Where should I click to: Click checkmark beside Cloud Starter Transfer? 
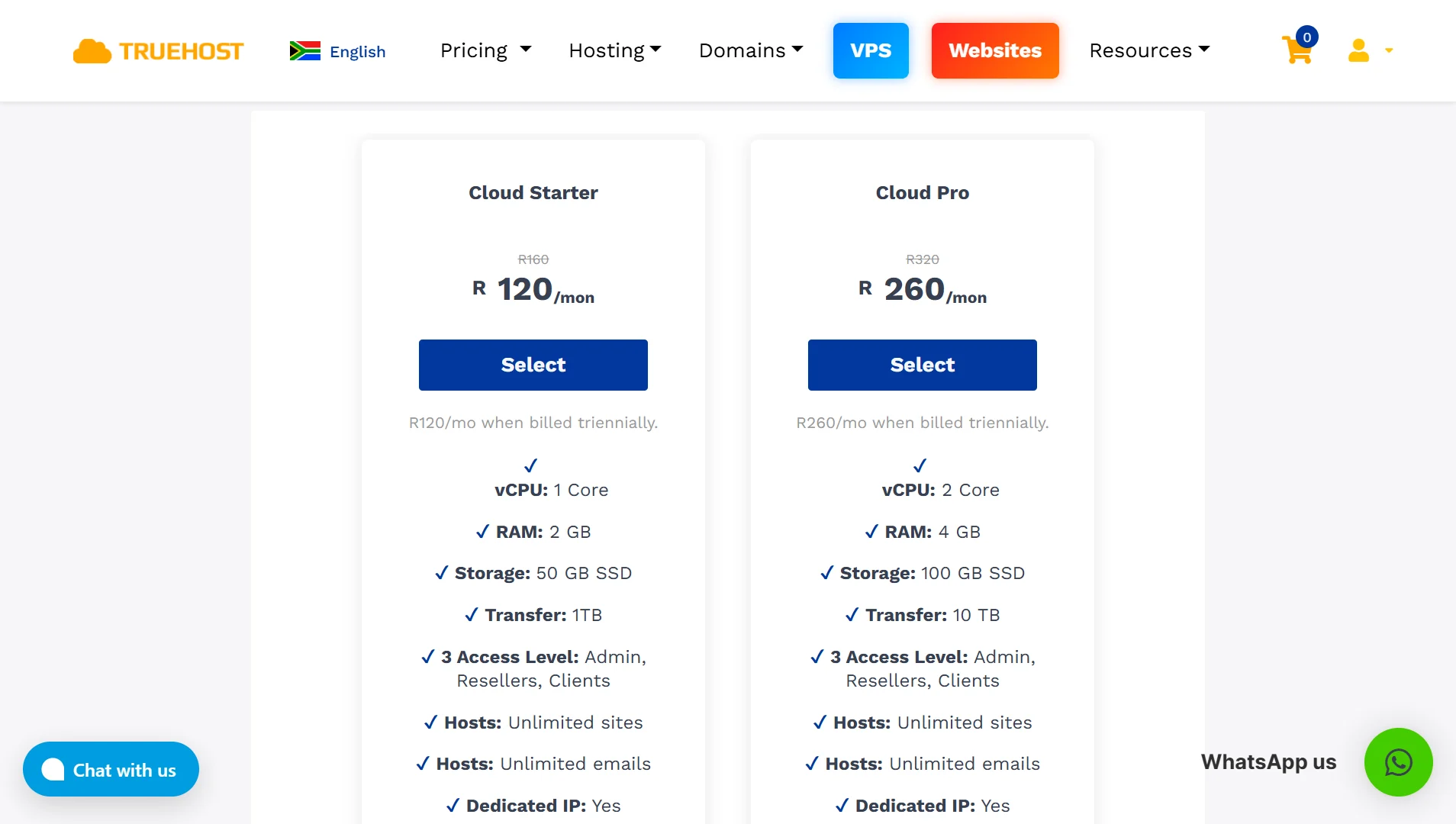[472, 615]
